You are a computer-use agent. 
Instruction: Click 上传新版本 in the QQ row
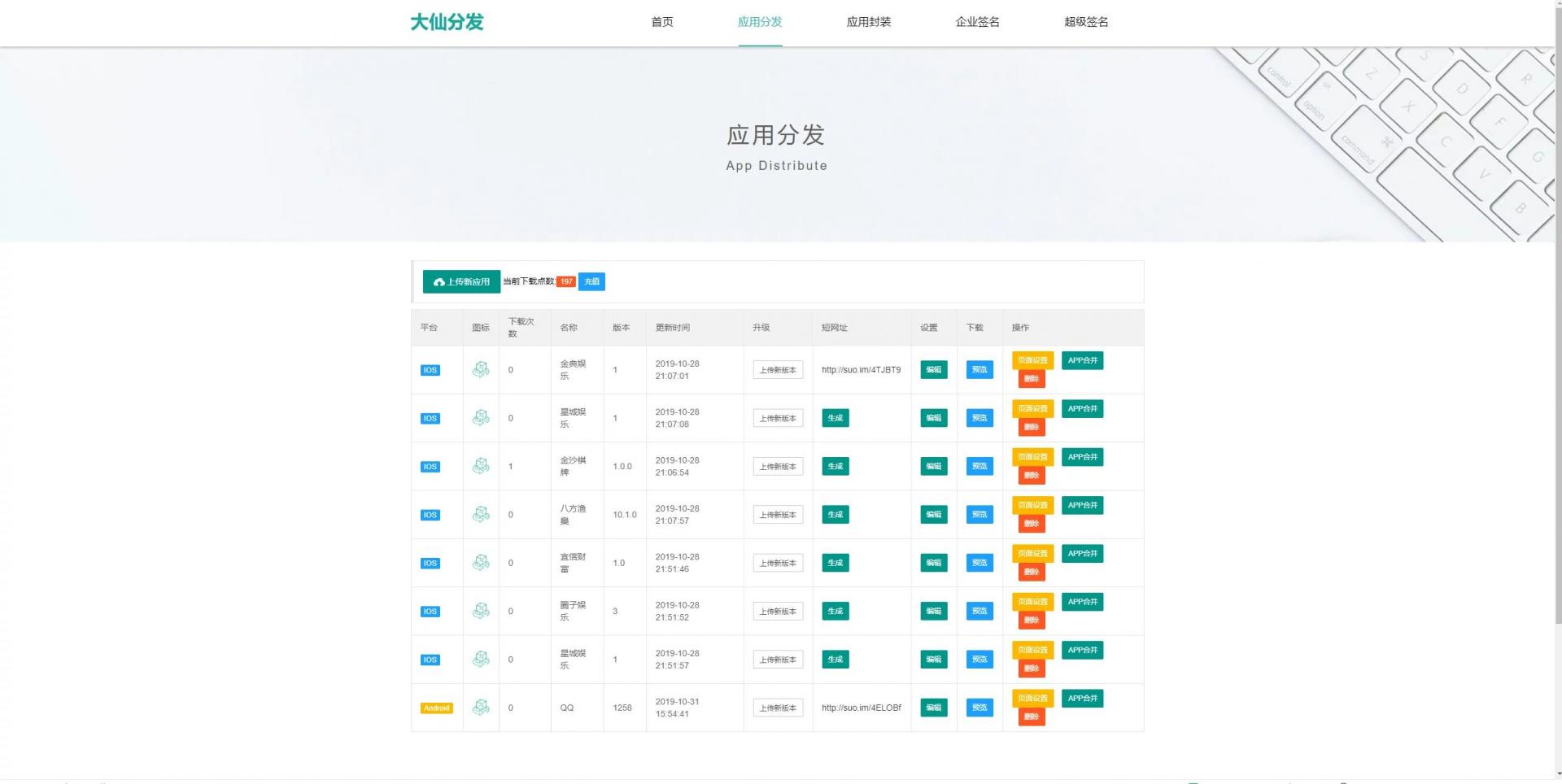777,708
